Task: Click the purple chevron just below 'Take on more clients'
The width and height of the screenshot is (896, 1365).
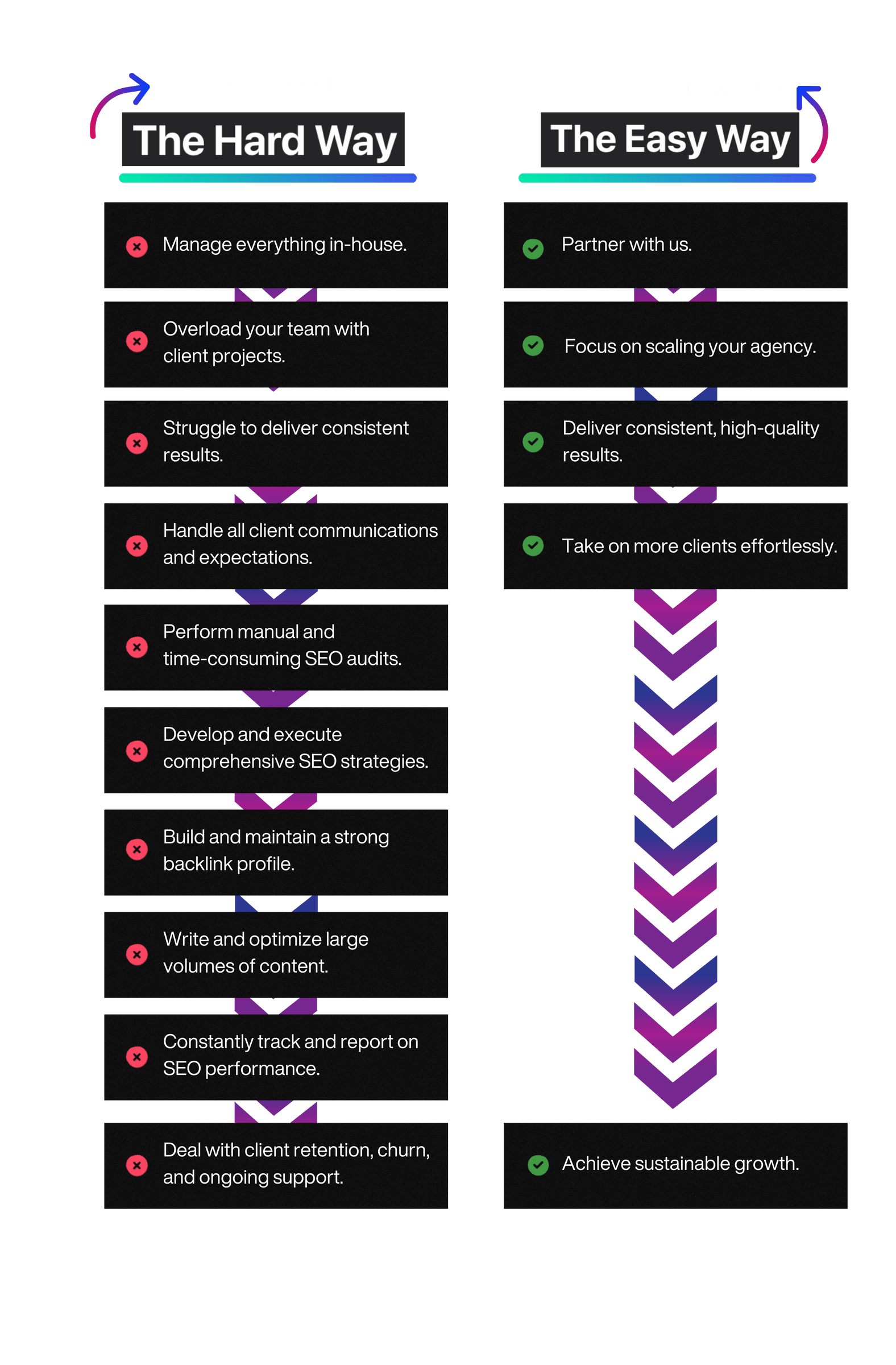Action: (x=675, y=611)
